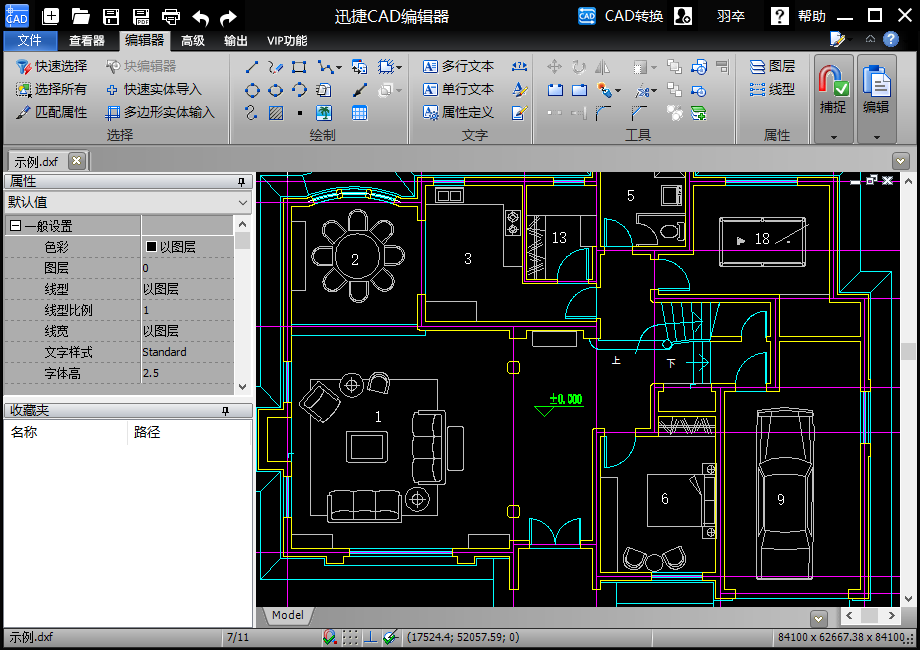Toggle ortho mode in status bar
The image size is (920, 650).
coord(370,637)
